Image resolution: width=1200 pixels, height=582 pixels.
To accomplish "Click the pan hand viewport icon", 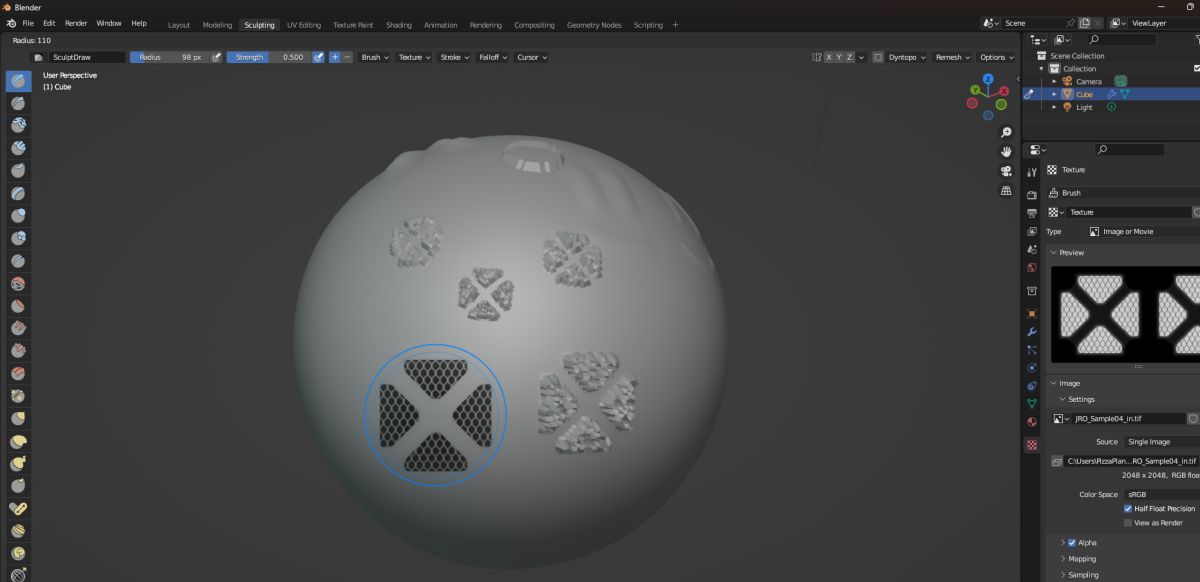I will (1006, 151).
